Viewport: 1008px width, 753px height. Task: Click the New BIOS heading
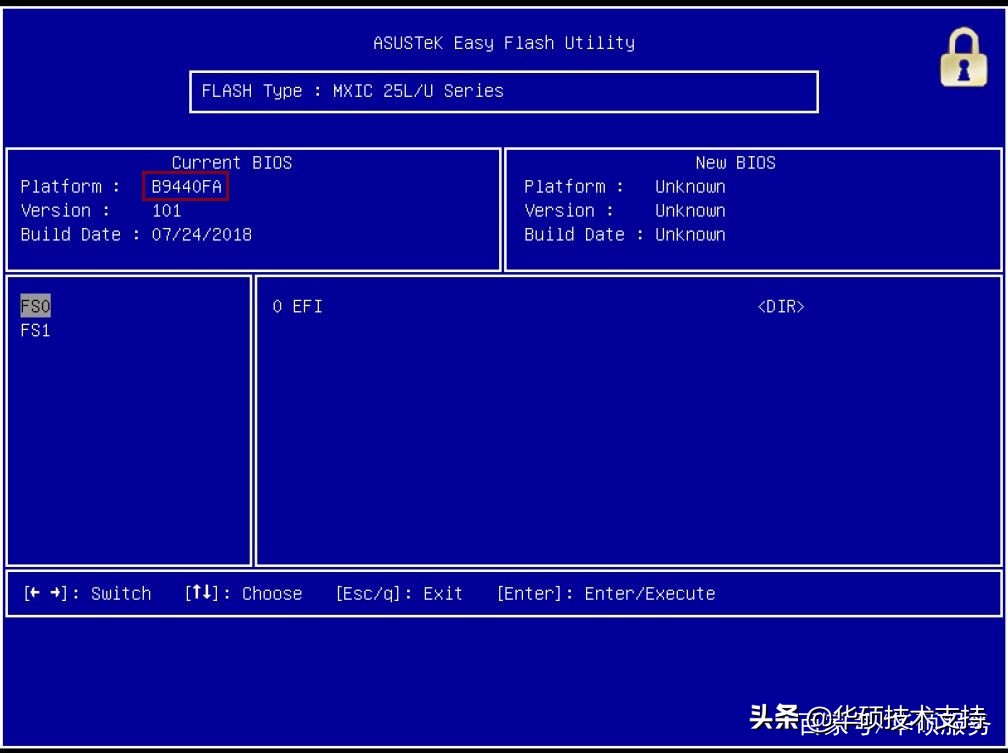tap(735, 163)
